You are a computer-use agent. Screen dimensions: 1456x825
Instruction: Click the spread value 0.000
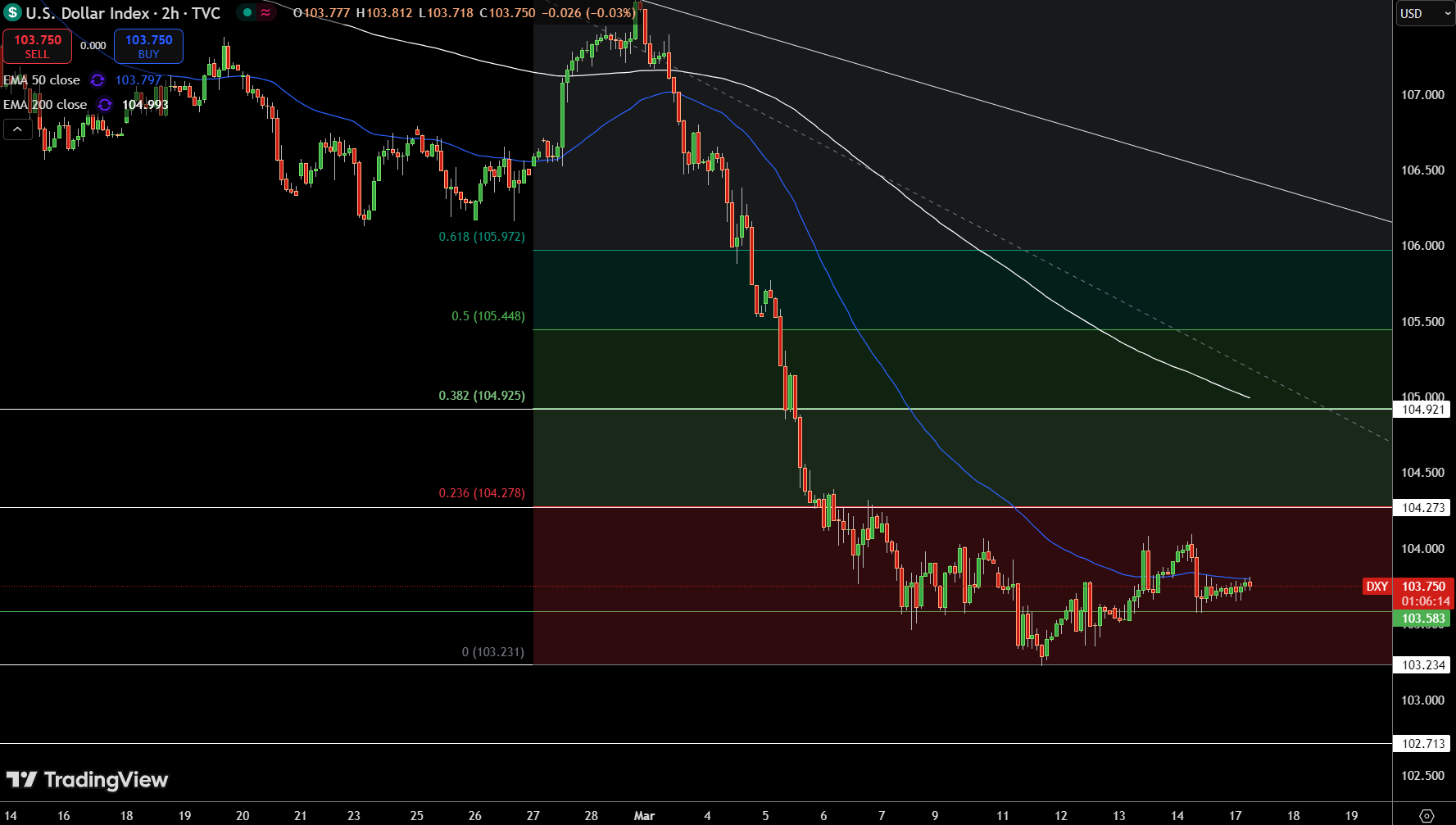[x=93, y=46]
